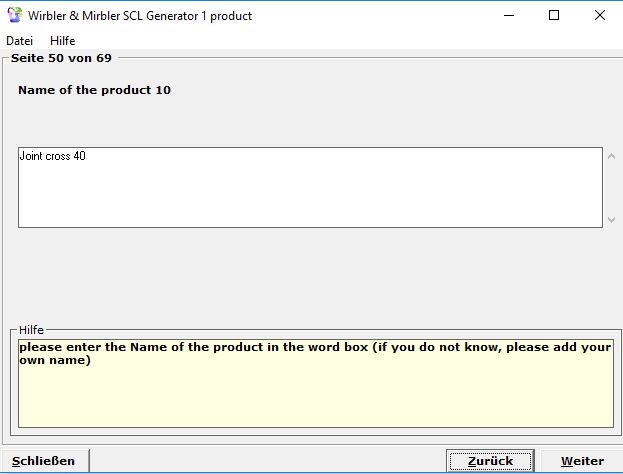Click the 'Seite 50 von 69' page label

click(61, 58)
